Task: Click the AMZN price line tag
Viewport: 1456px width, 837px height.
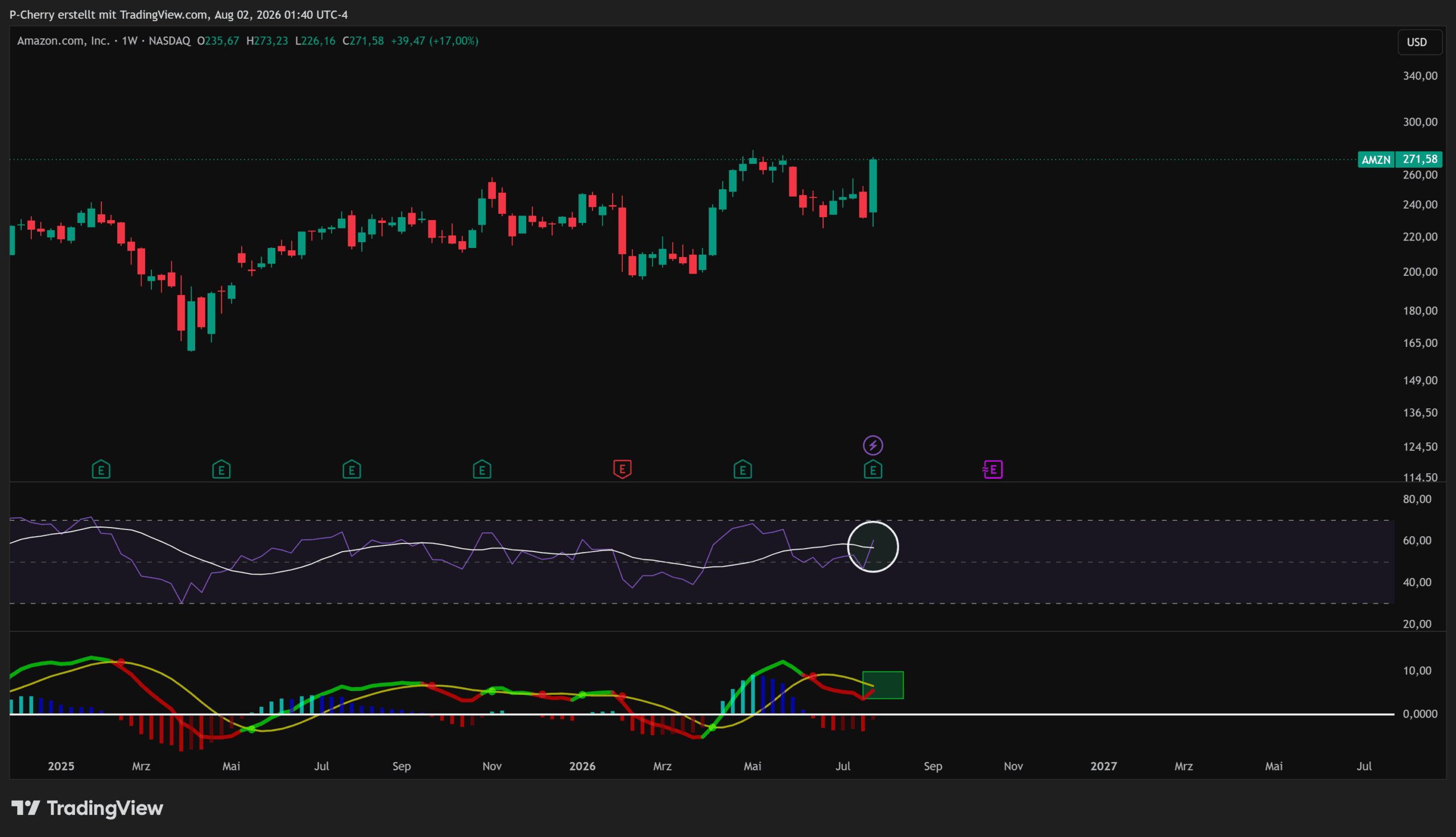Action: (x=1376, y=159)
